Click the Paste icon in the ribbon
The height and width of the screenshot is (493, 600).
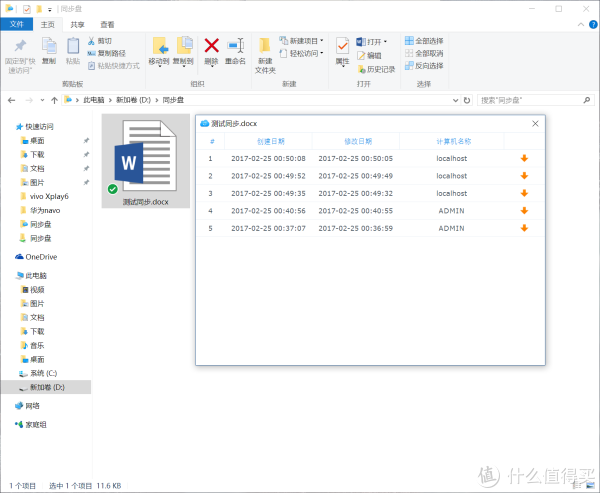73,46
